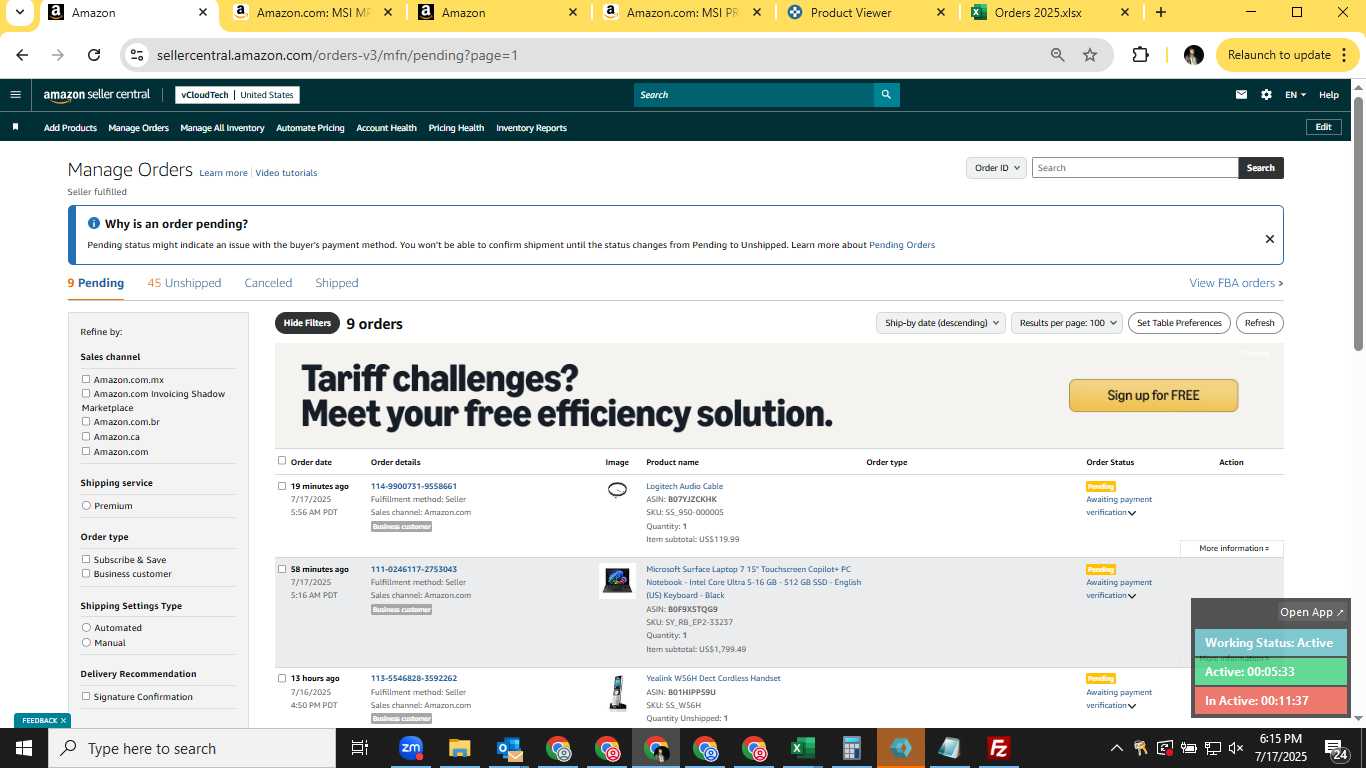Open Outlook from the taskbar
This screenshot has height=768, width=1366.
coord(509,748)
